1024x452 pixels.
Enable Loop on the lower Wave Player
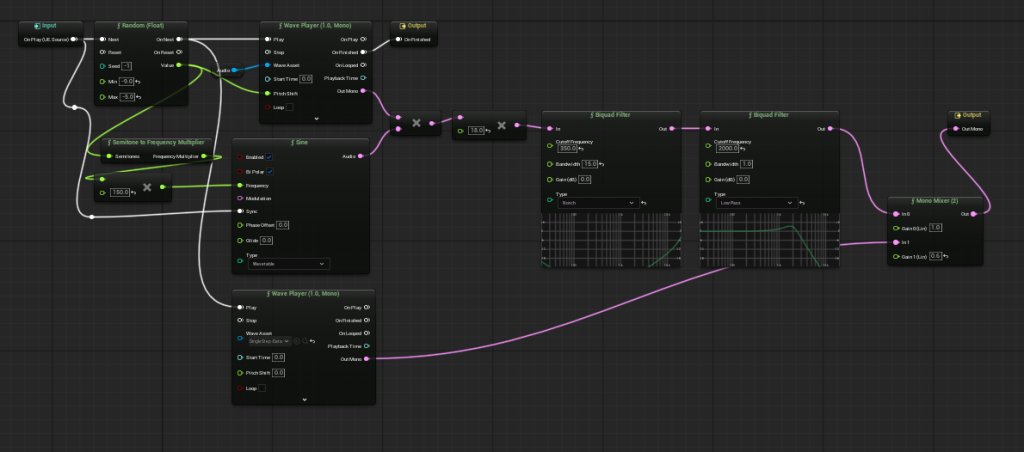click(x=262, y=388)
